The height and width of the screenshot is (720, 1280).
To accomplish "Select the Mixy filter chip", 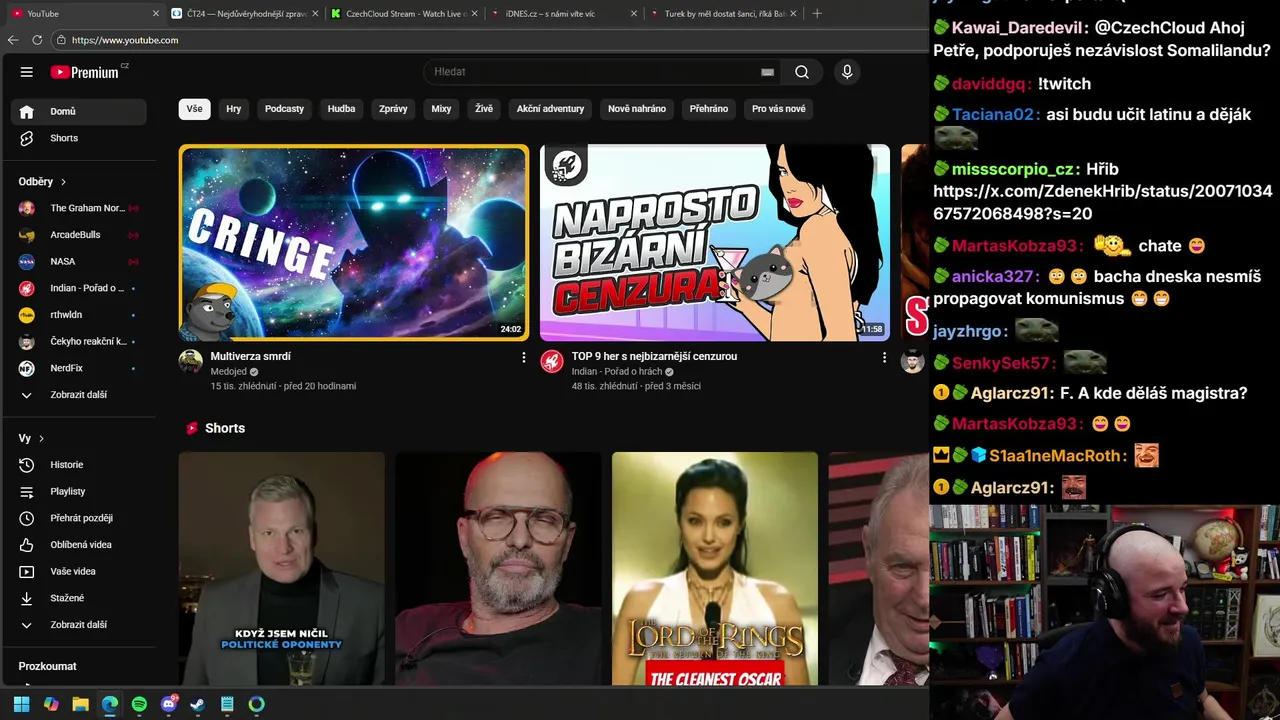I will [x=441, y=109].
